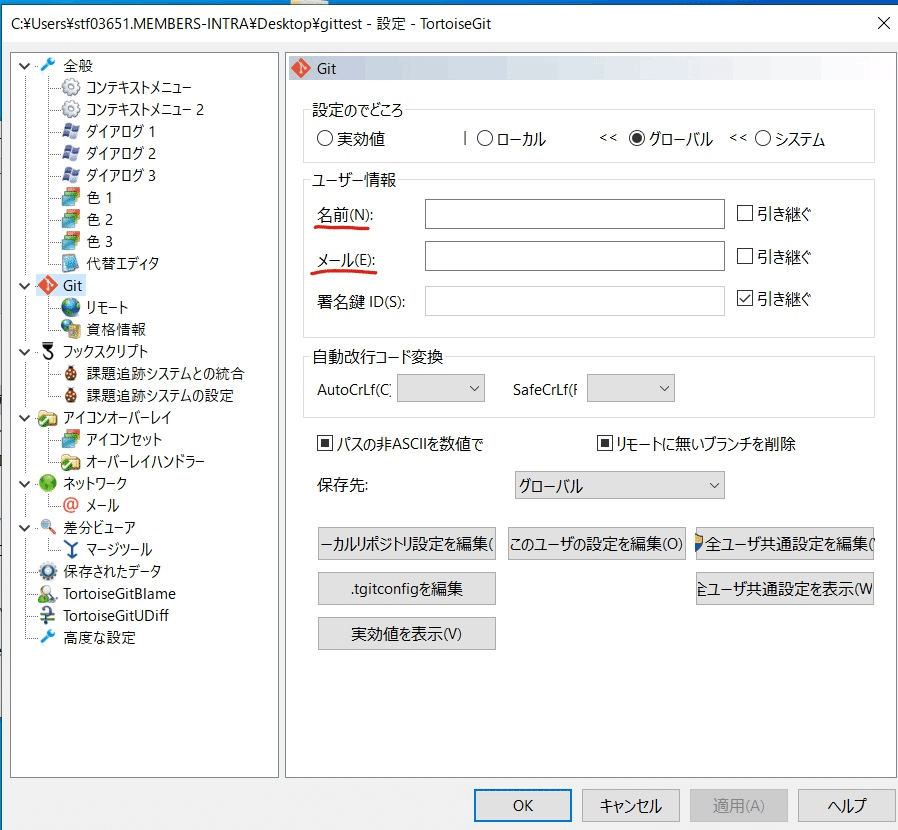Click the OK button
Screen dimensions: 898x830
tap(523, 805)
